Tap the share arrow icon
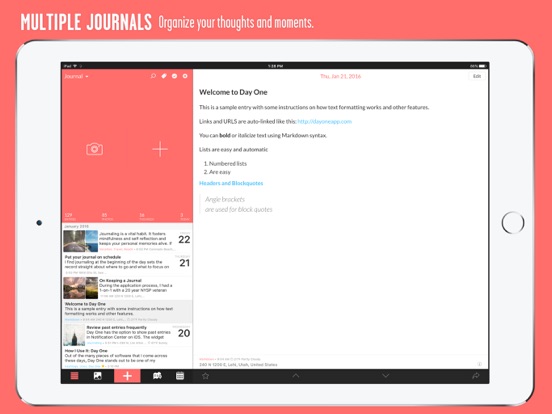Screen dimensions: 552x414 click(x=476, y=376)
